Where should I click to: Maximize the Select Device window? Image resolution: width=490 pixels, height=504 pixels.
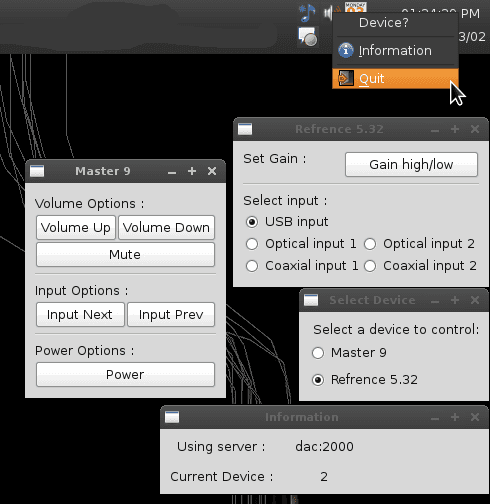pos(455,300)
